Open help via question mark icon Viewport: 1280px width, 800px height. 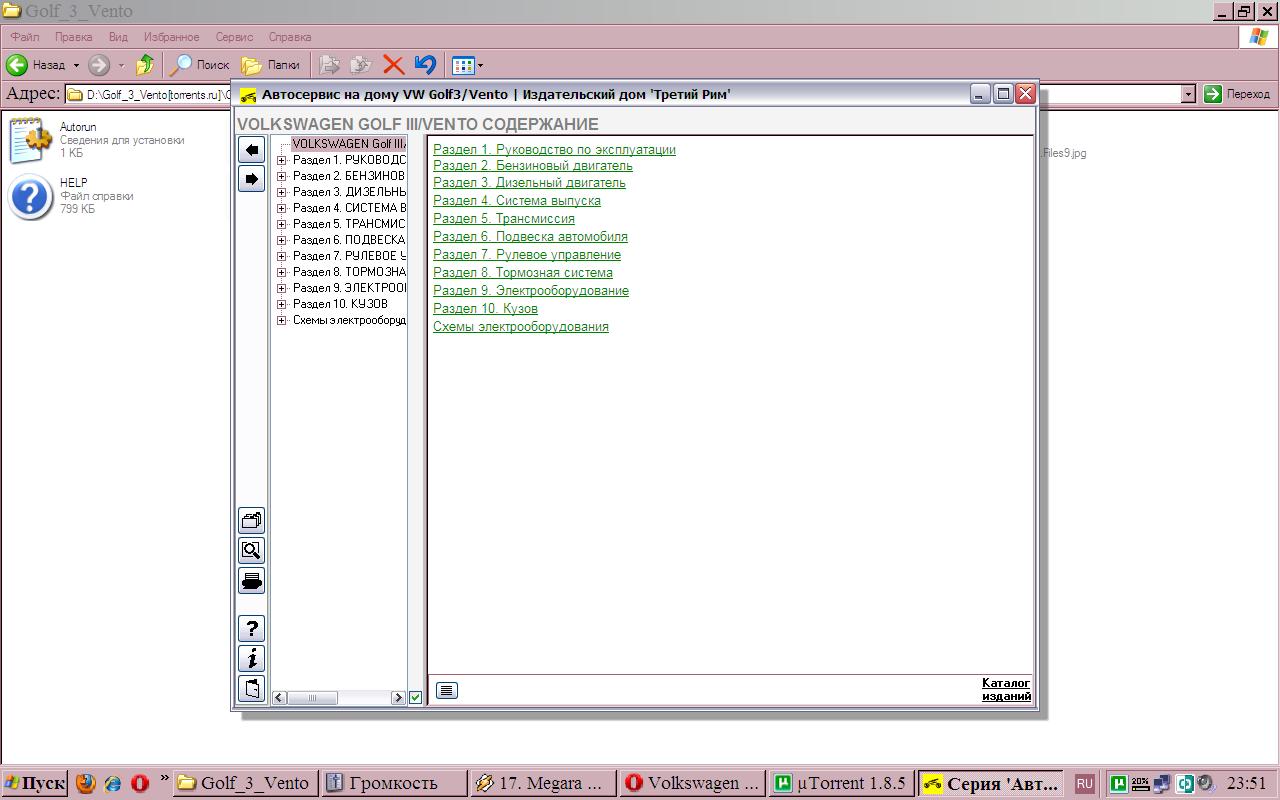point(251,629)
